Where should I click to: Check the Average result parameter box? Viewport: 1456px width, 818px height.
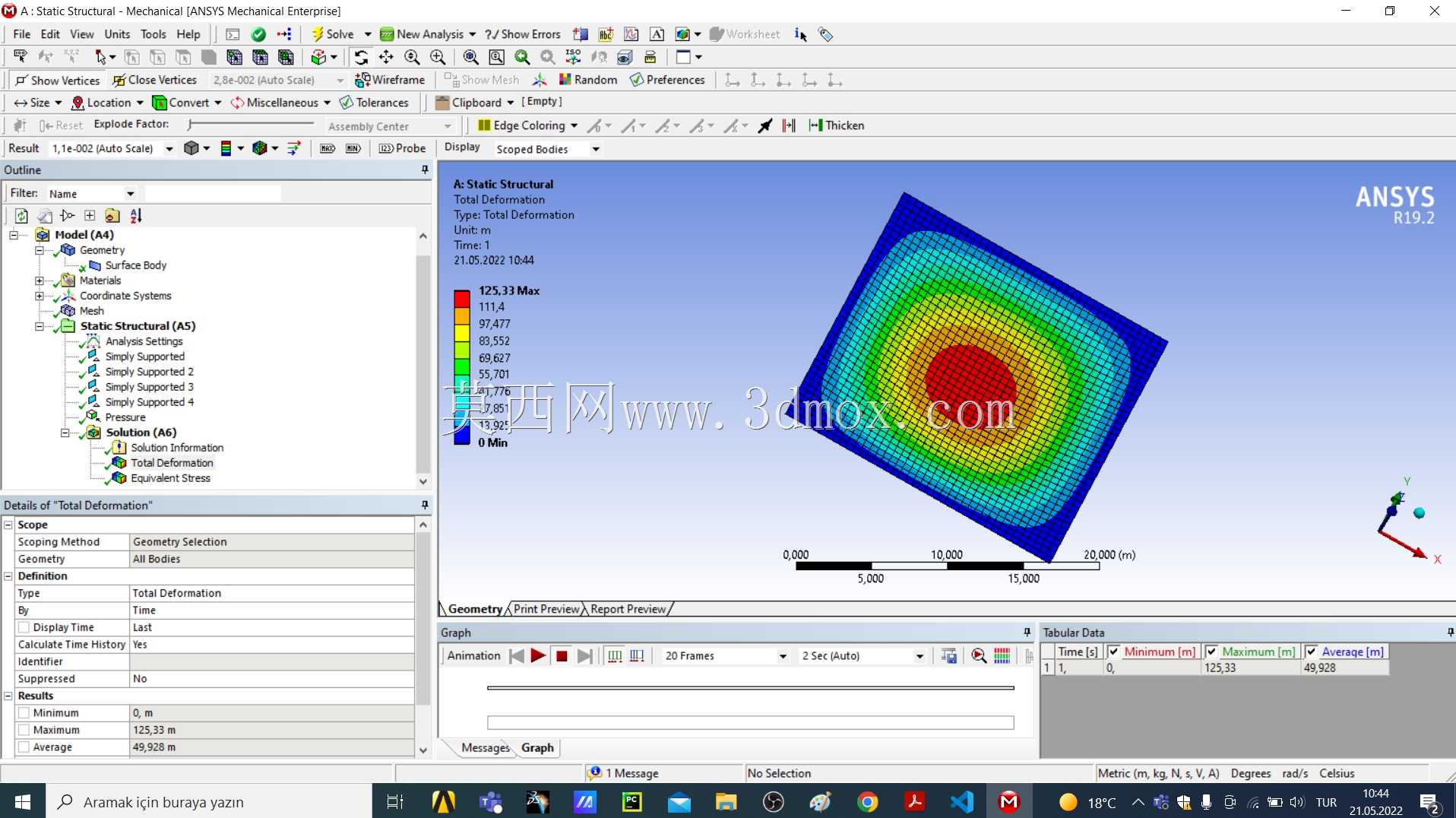tap(24, 747)
